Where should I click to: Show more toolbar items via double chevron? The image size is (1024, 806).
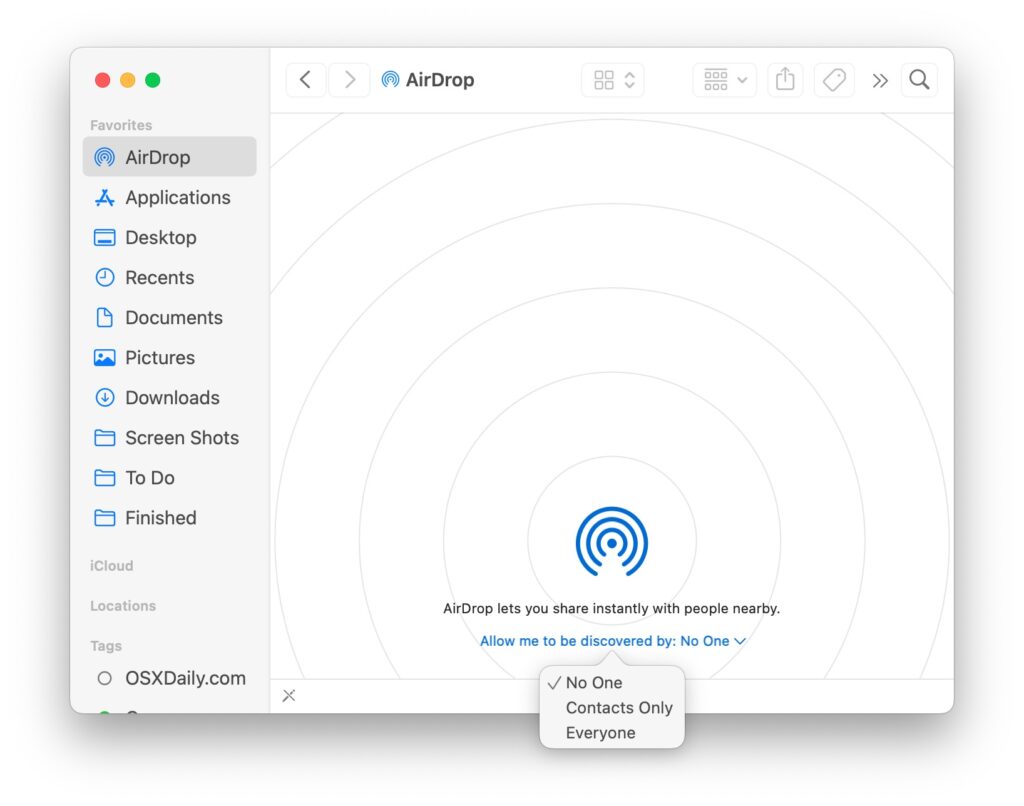(880, 81)
